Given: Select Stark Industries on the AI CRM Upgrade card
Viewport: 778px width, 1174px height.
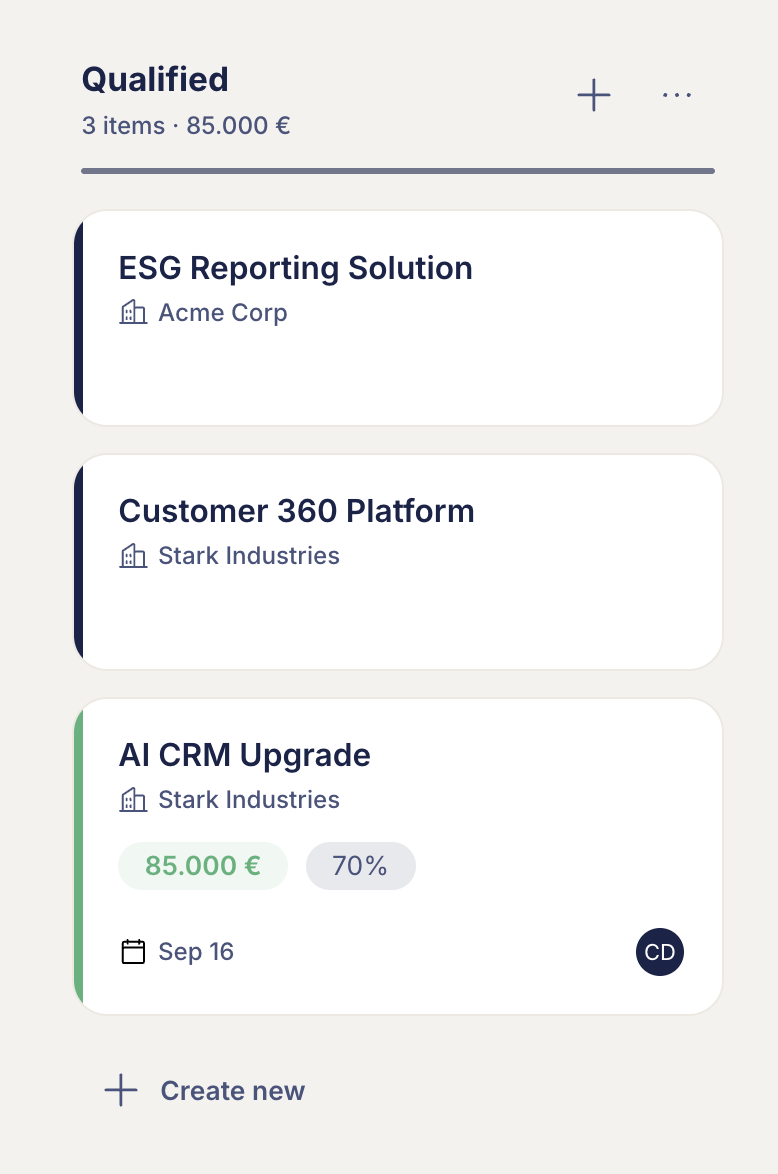Looking at the screenshot, I should click(x=249, y=800).
